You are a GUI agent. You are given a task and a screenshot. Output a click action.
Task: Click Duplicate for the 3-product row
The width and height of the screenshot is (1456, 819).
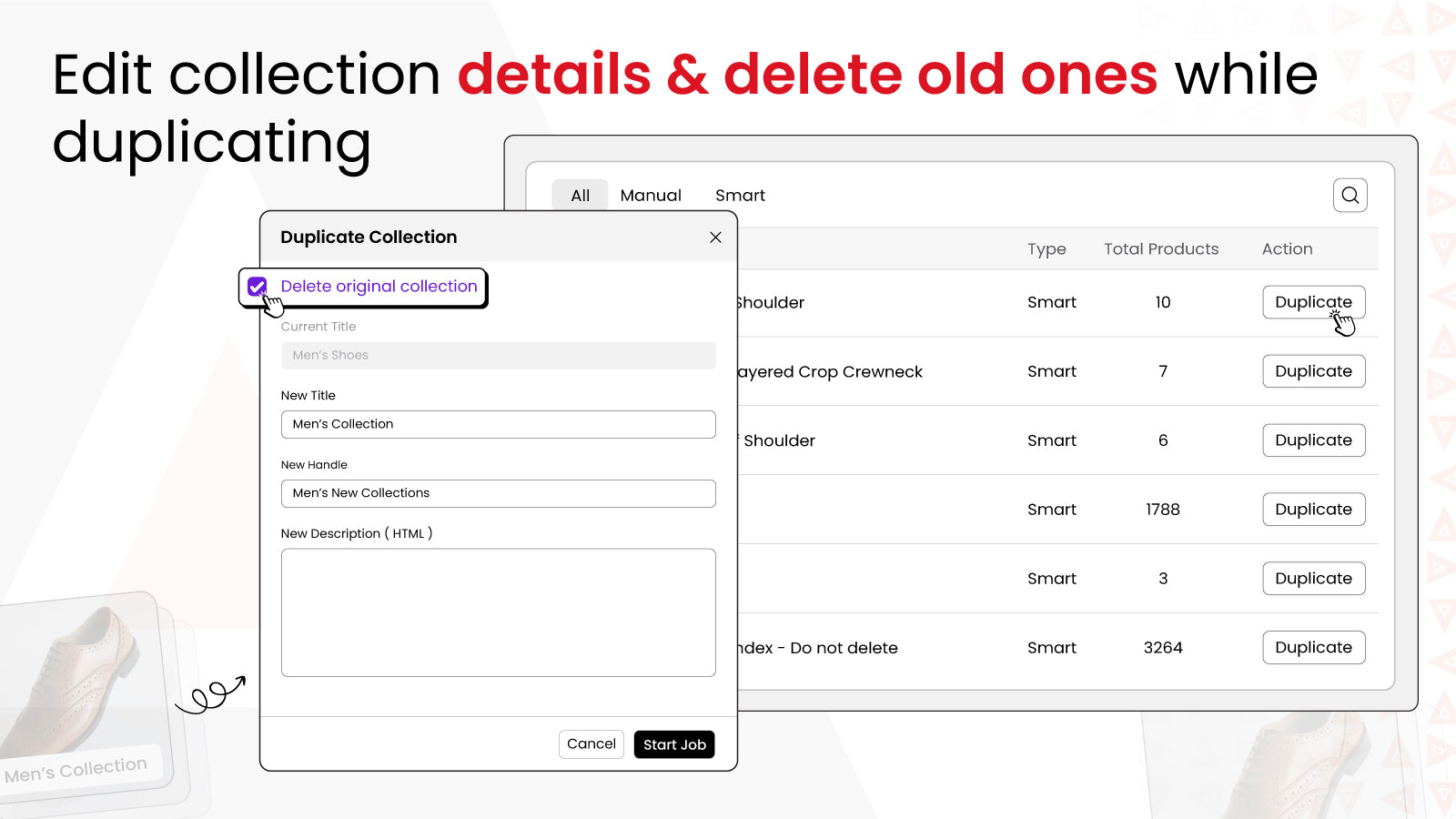click(x=1313, y=579)
